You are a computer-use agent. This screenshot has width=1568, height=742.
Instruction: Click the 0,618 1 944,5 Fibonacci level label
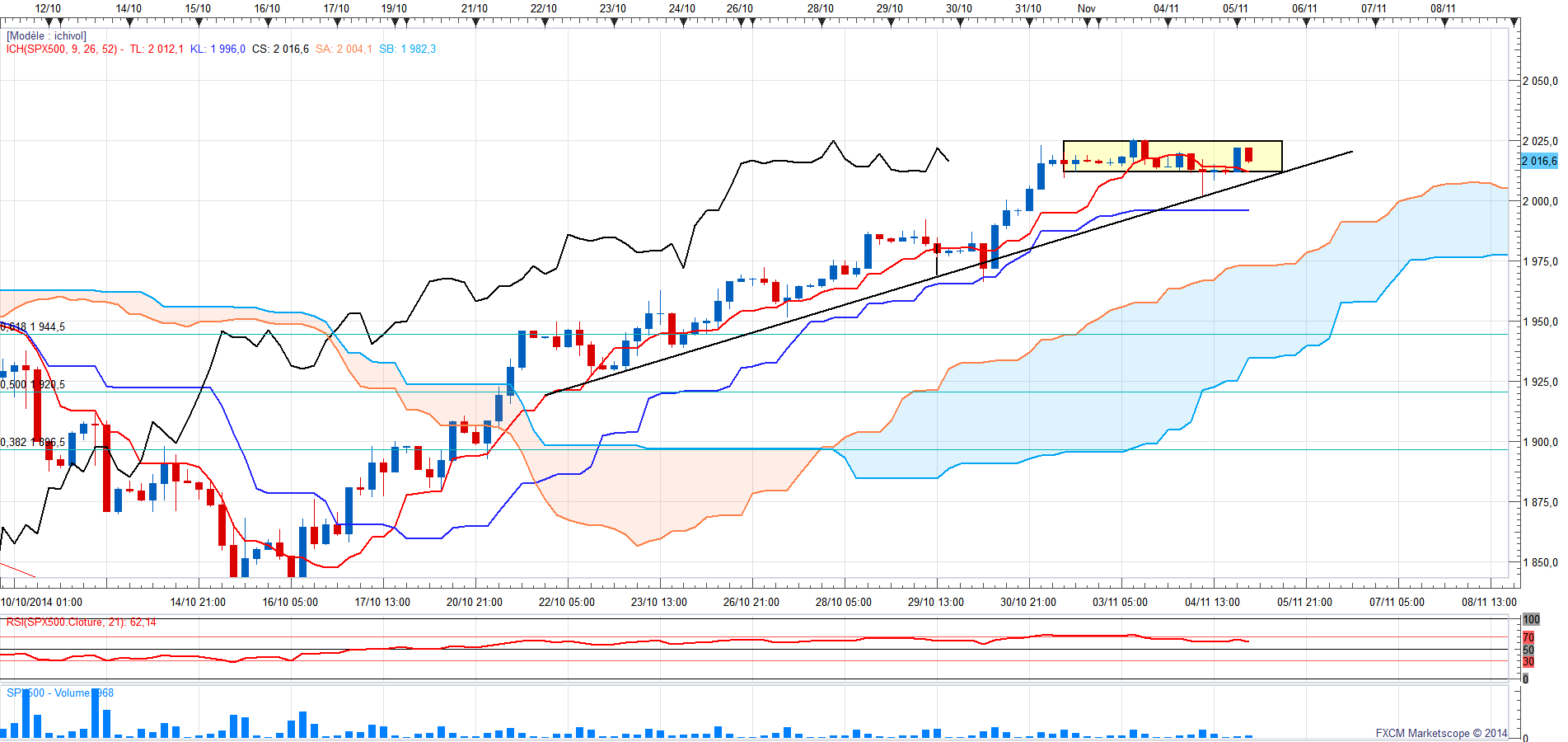click(x=33, y=327)
